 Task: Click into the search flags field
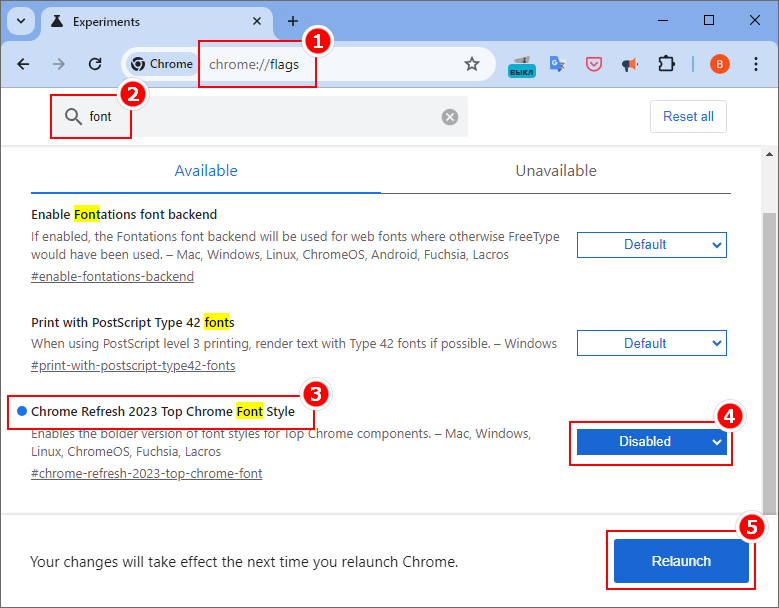tap(261, 117)
